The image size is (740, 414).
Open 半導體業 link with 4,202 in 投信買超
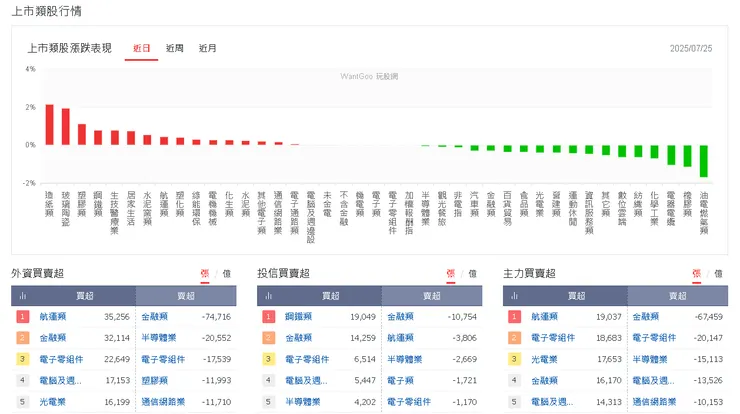point(303,402)
